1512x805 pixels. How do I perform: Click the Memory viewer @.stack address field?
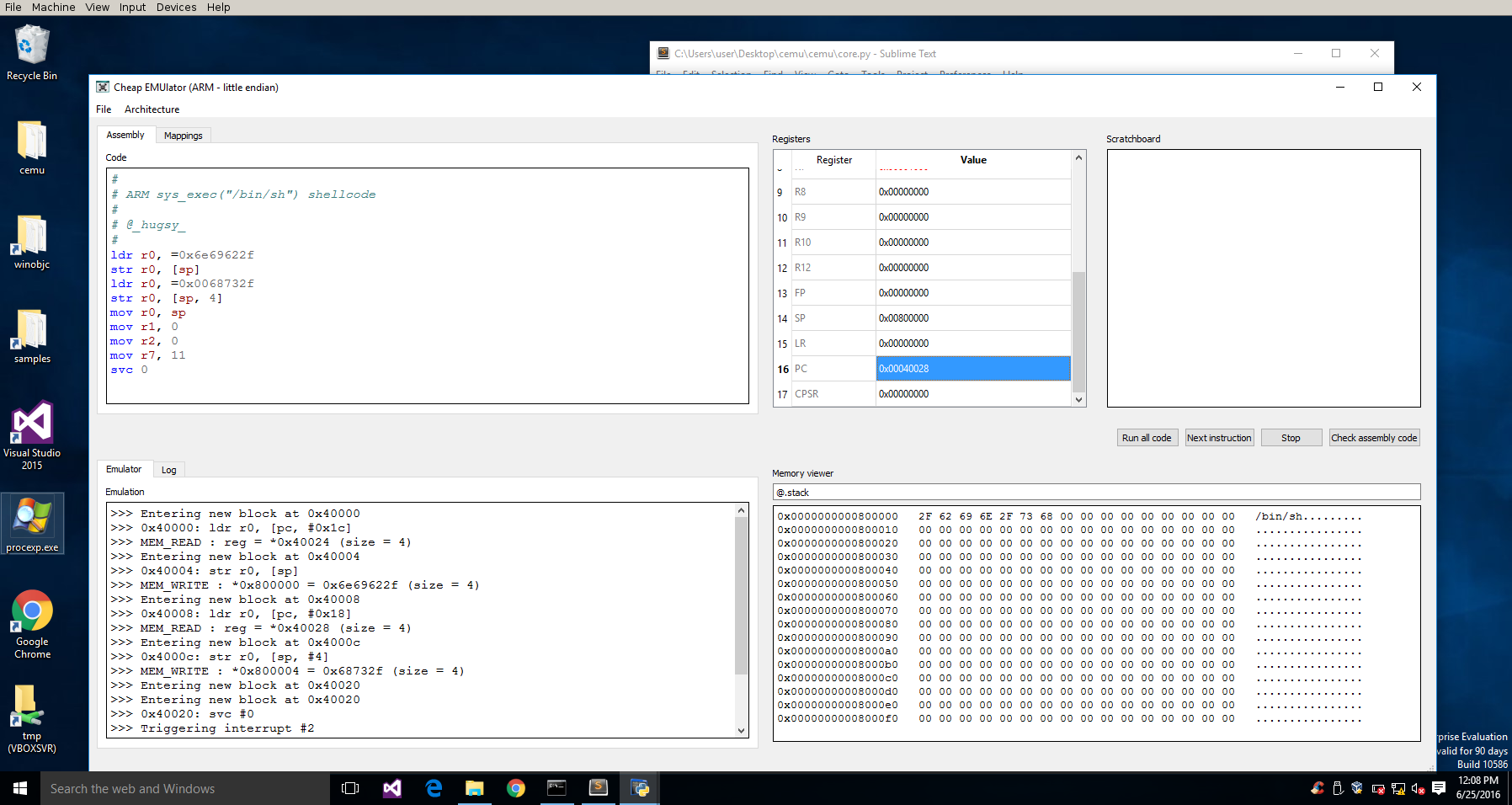point(1096,493)
